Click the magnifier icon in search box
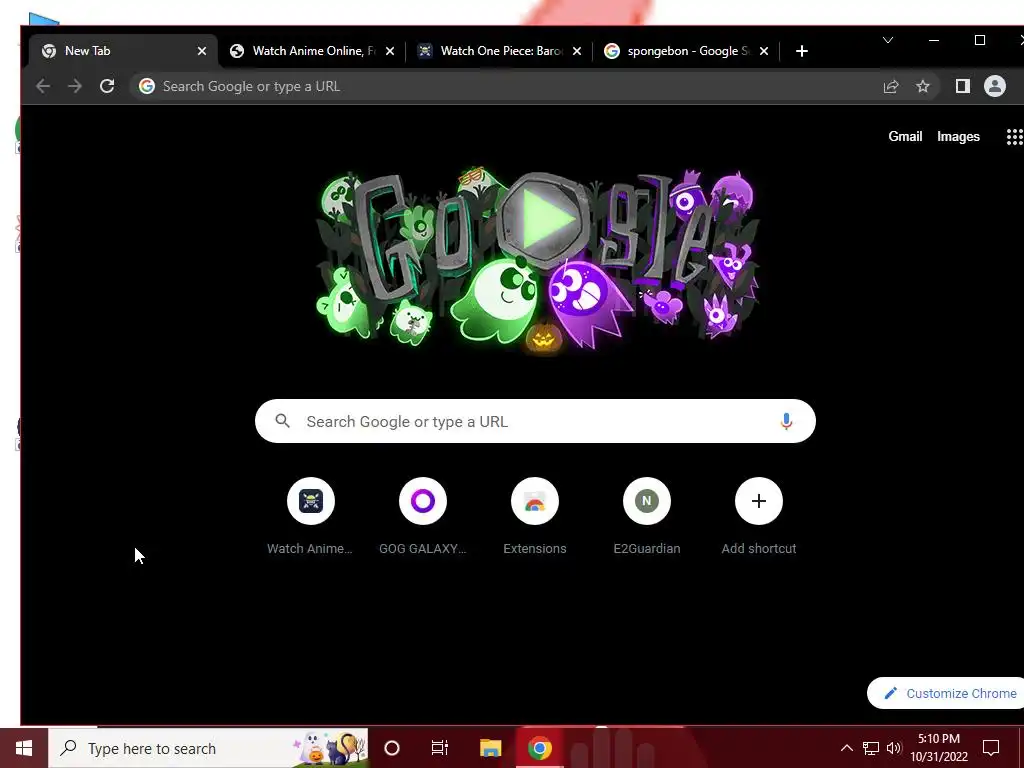This screenshot has width=1024, height=768. [x=282, y=421]
